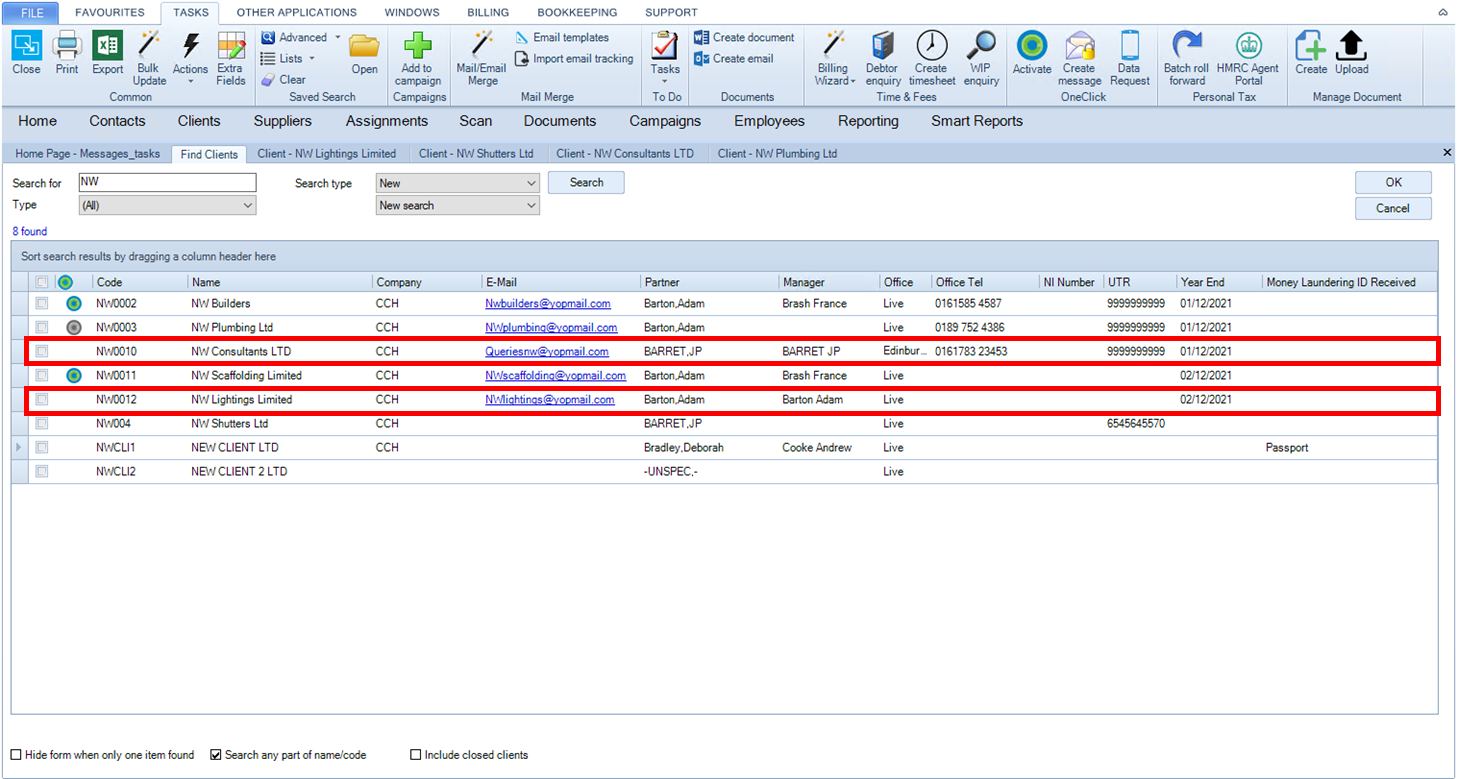Click the Create timesheet clock icon
Screen dimensions: 1458x779
(932, 46)
